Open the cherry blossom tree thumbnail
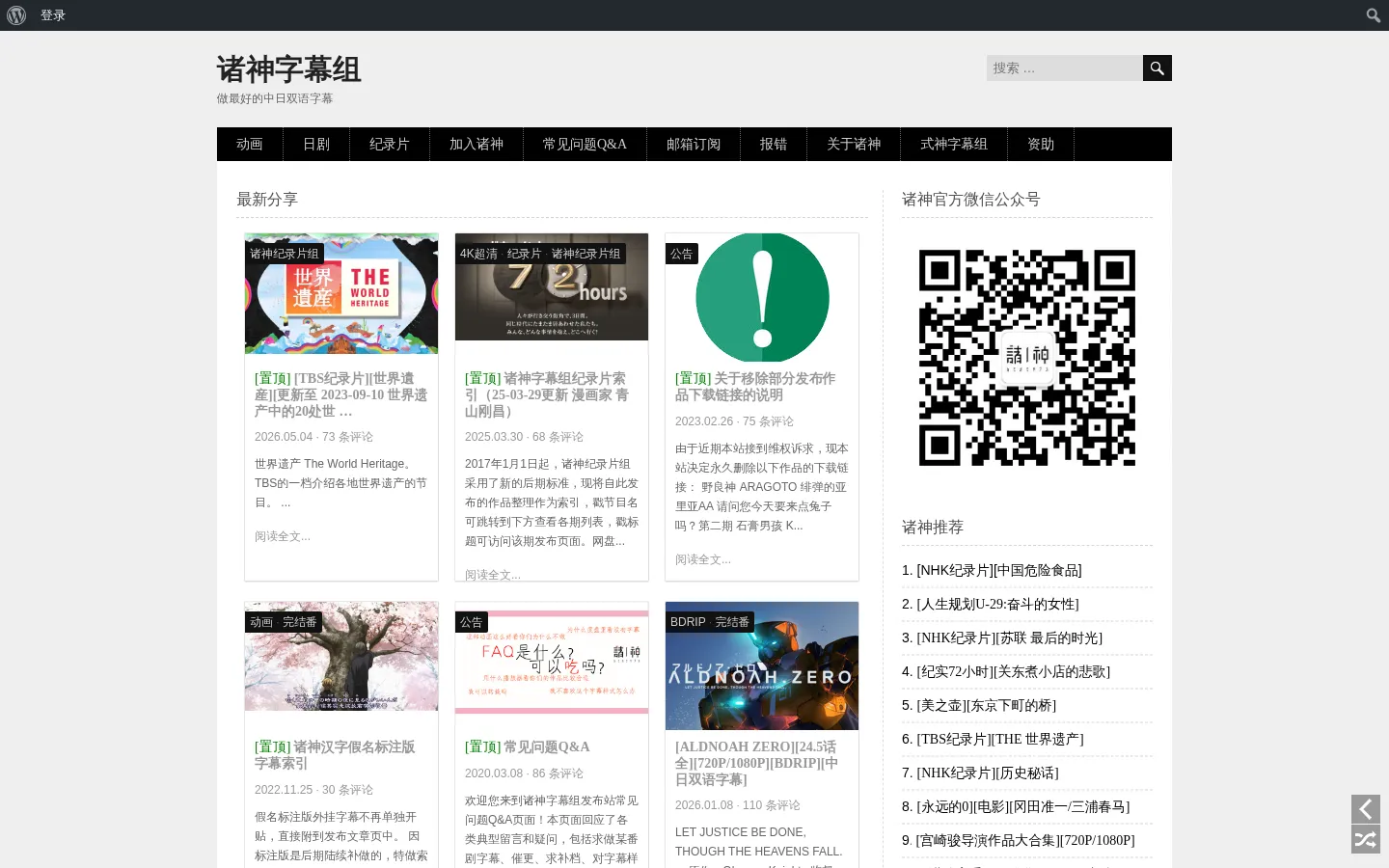This screenshot has height=868, width=1389. 341,656
